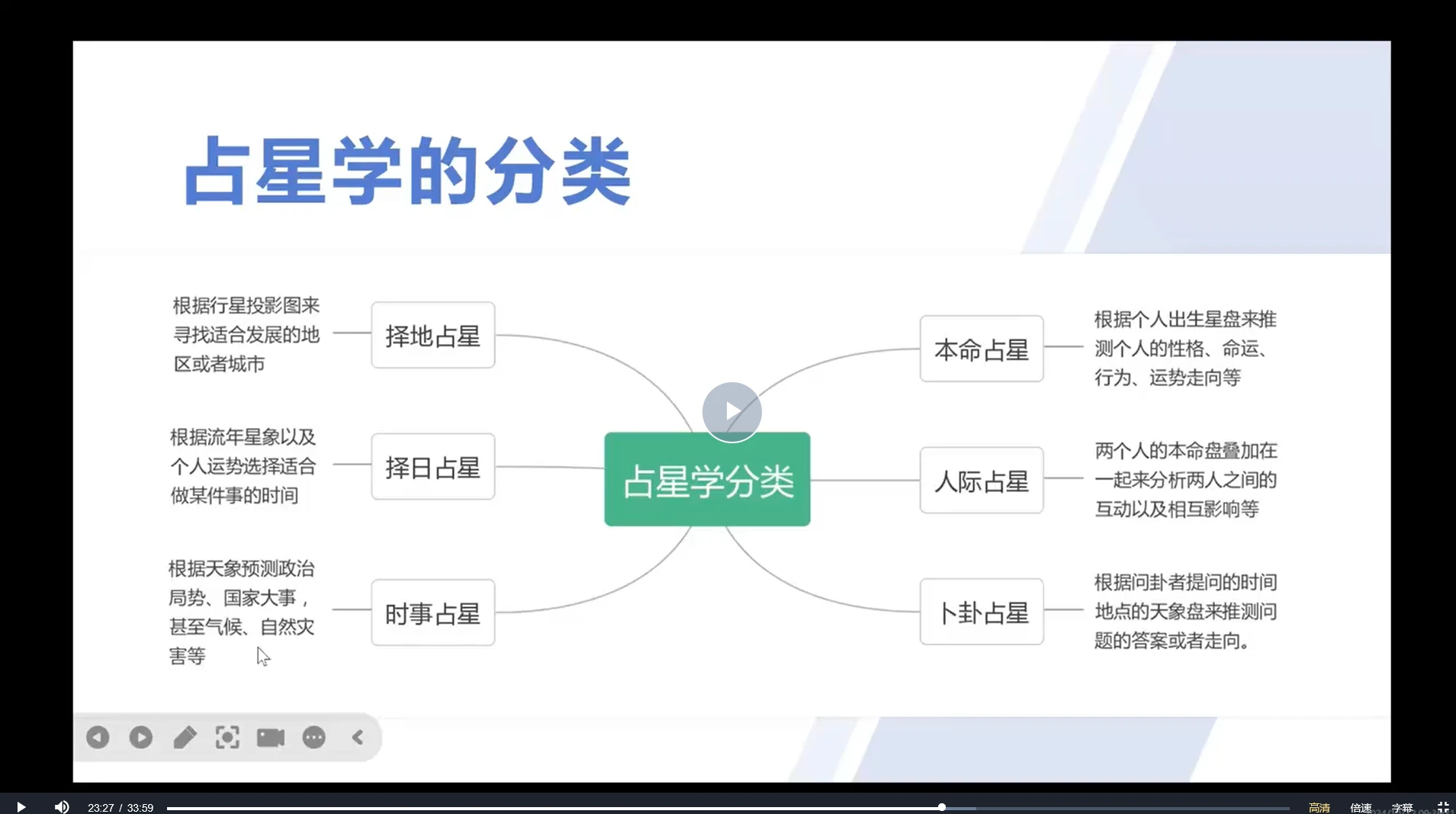Toggle subtitles with the 字幕 button
The image size is (1456, 814).
pyautogui.click(x=1401, y=807)
